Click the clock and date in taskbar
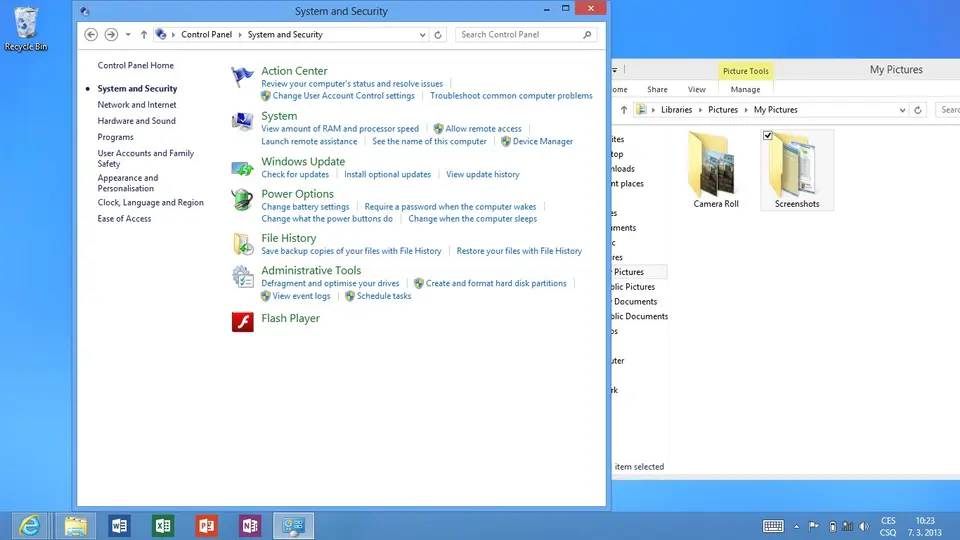960x540 pixels. point(924,527)
